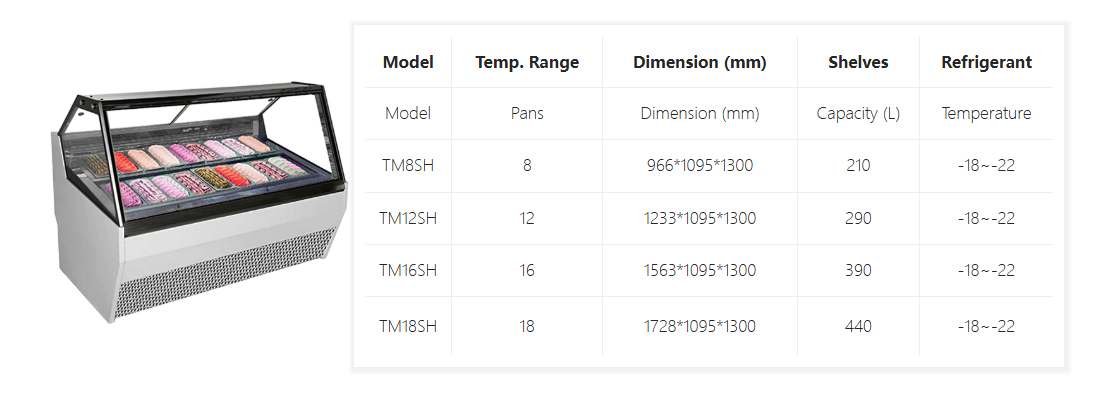Click the ice cream display freezer image
The width and height of the screenshot is (1095, 404).
click(x=197, y=205)
